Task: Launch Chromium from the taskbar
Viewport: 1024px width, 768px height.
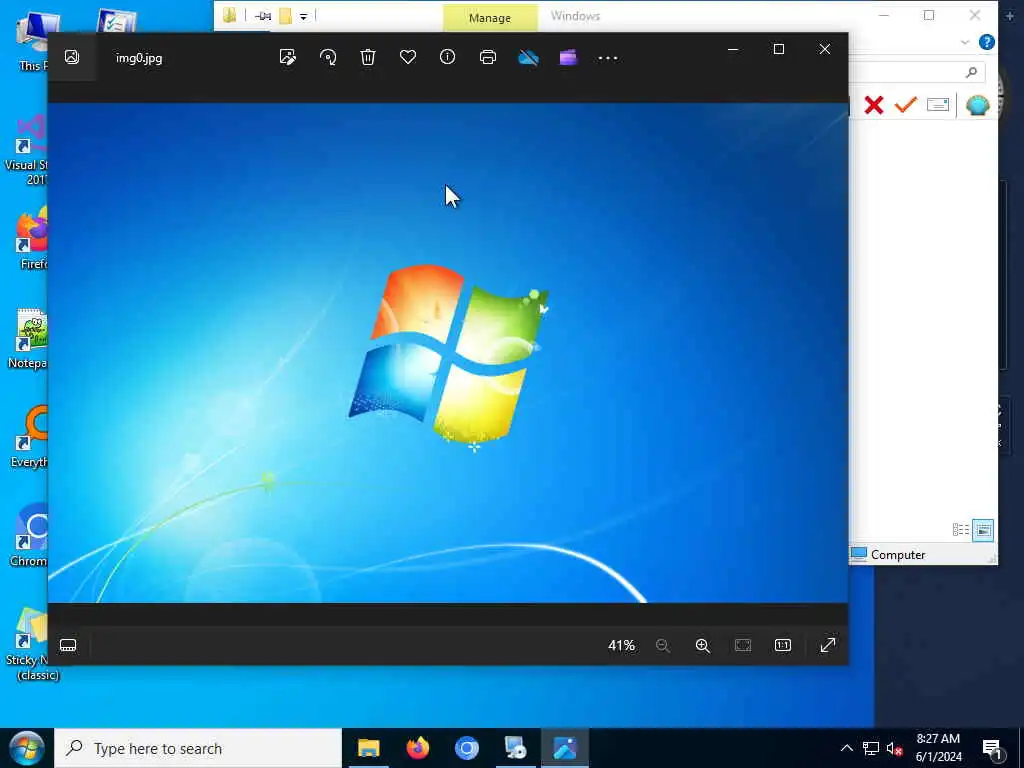Action: point(466,748)
